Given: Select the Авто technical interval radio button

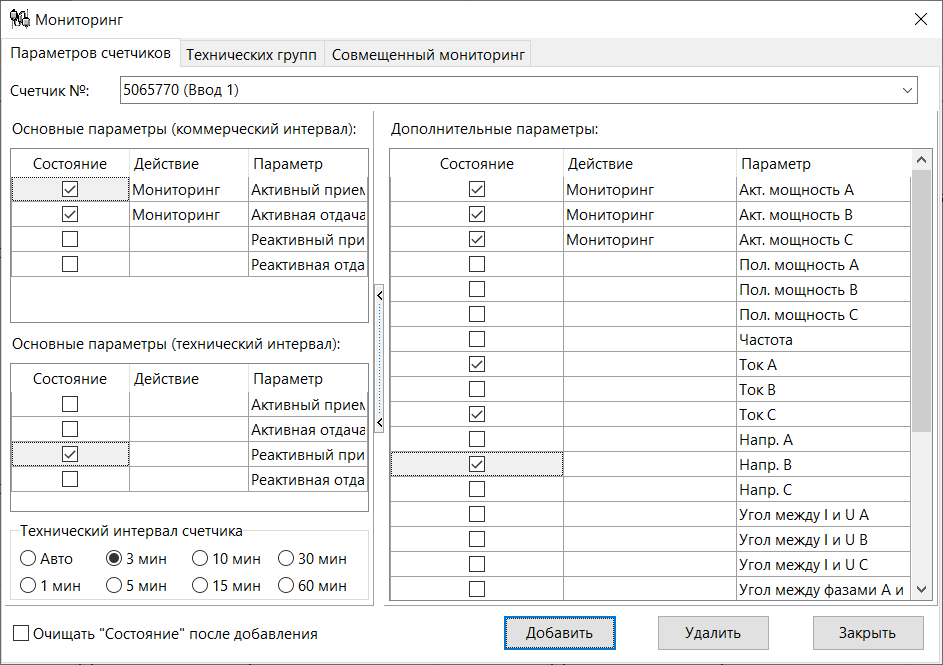Looking at the screenshot, I should (28, 558).
